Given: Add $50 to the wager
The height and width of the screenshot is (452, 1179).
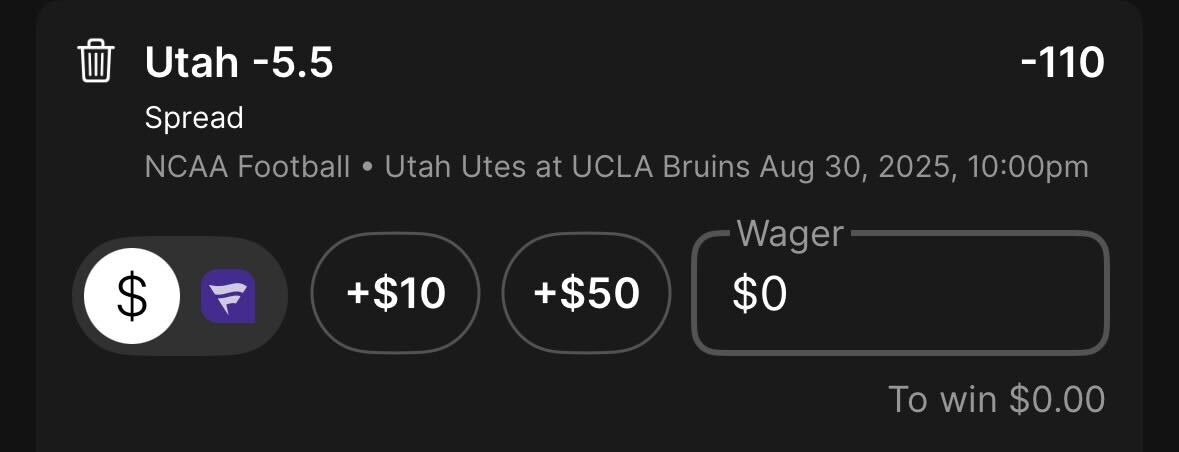Looking at the screenshot, I should tap(586, 293).
